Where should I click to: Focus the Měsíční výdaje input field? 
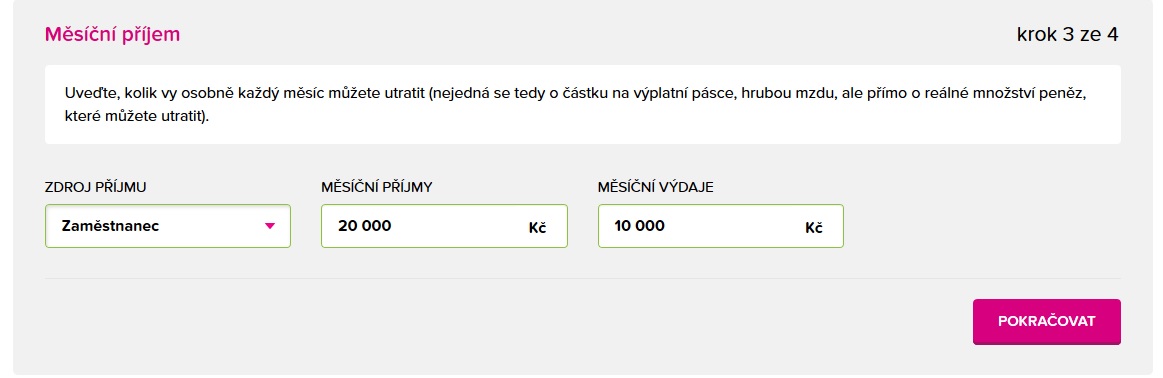coord(721,226)
